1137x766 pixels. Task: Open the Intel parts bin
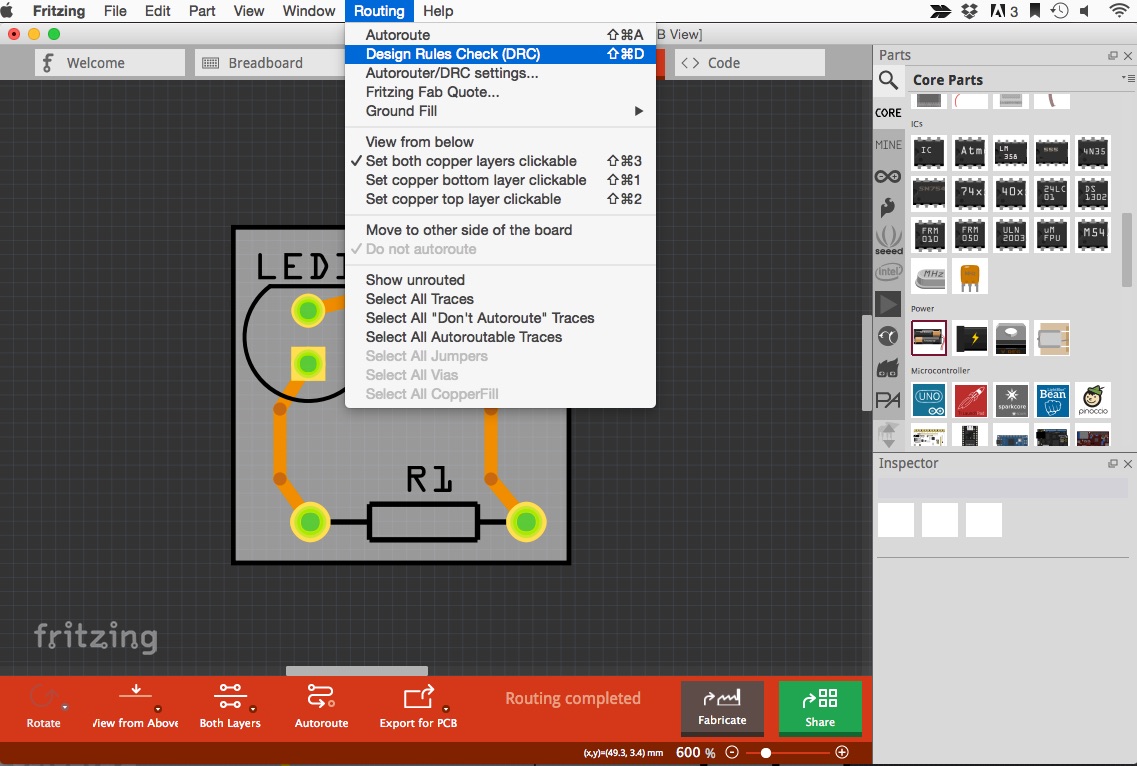888,272
